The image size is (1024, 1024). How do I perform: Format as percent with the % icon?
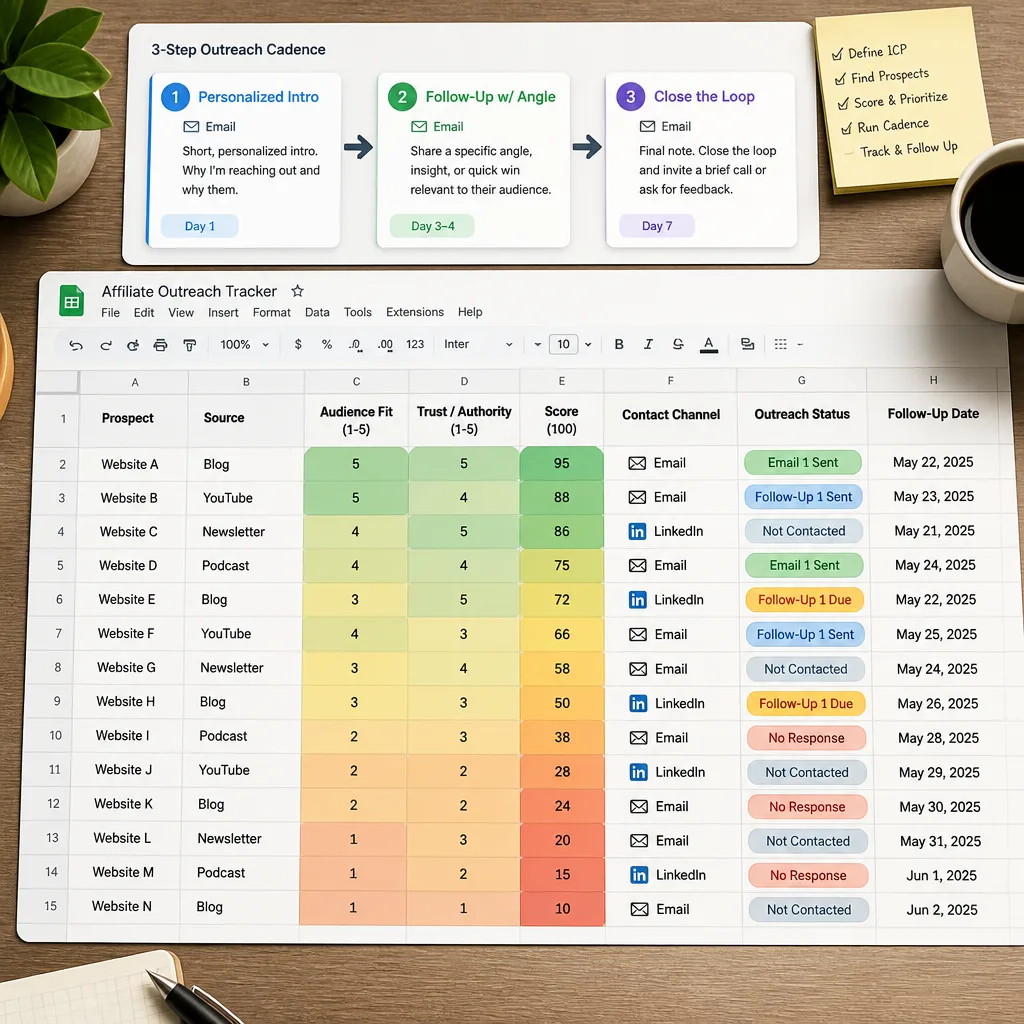point(327,344)
